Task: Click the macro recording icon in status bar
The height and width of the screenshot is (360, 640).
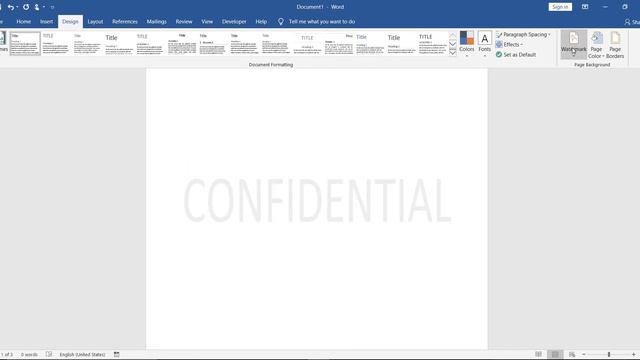Action: (117, 354)
